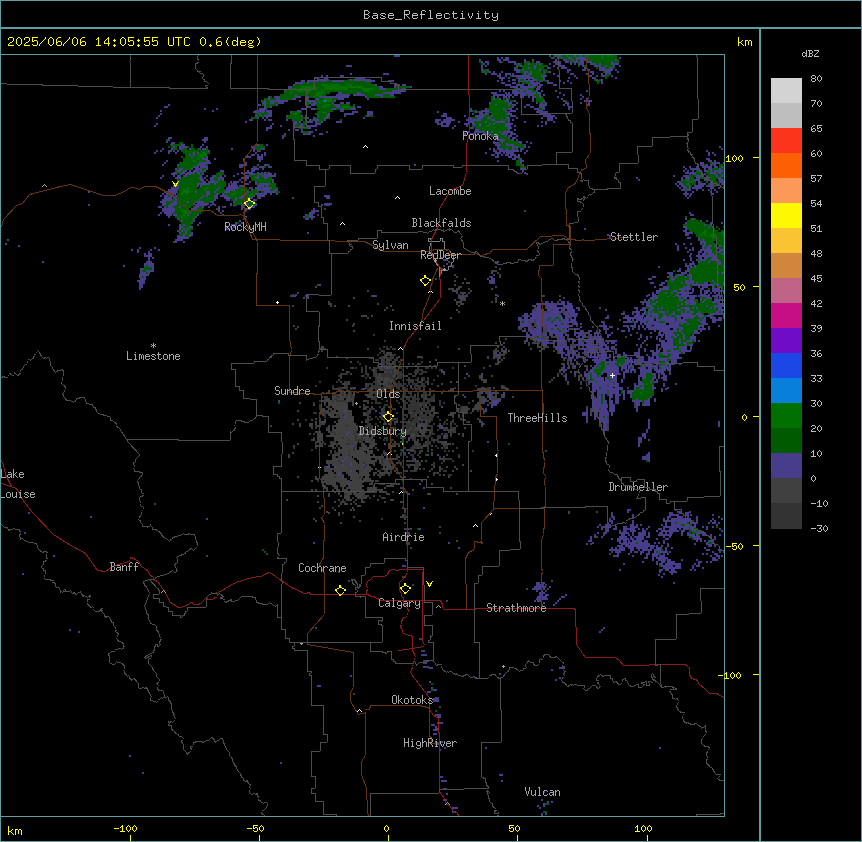Pick the magenta 39-42 dBZ legend swatch
This screenshot has height=842, width=862.
pos(786,315)
